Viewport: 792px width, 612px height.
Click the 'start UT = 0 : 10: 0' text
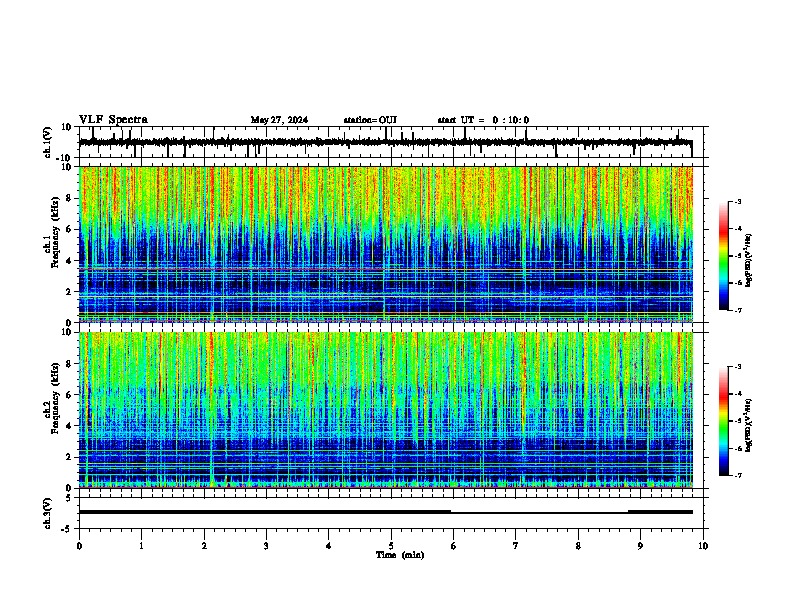483,120
